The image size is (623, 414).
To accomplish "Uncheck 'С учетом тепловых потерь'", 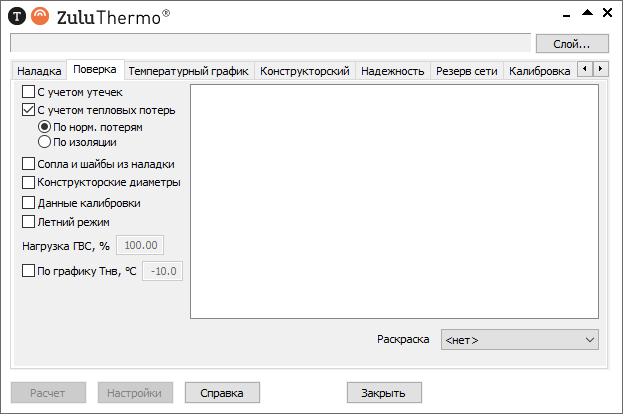I will pos(28,110).
